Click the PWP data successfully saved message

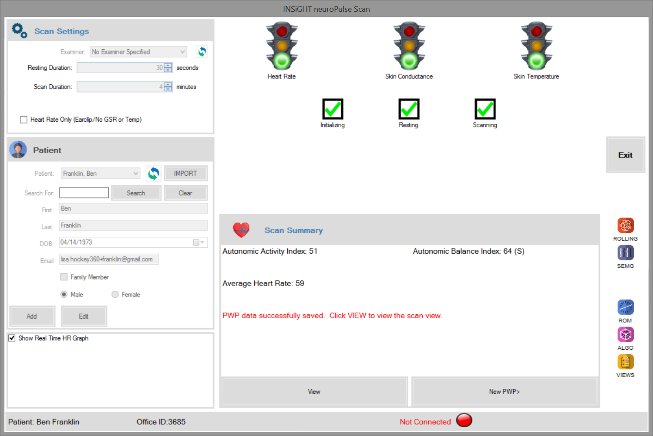[x=332, y=315]
